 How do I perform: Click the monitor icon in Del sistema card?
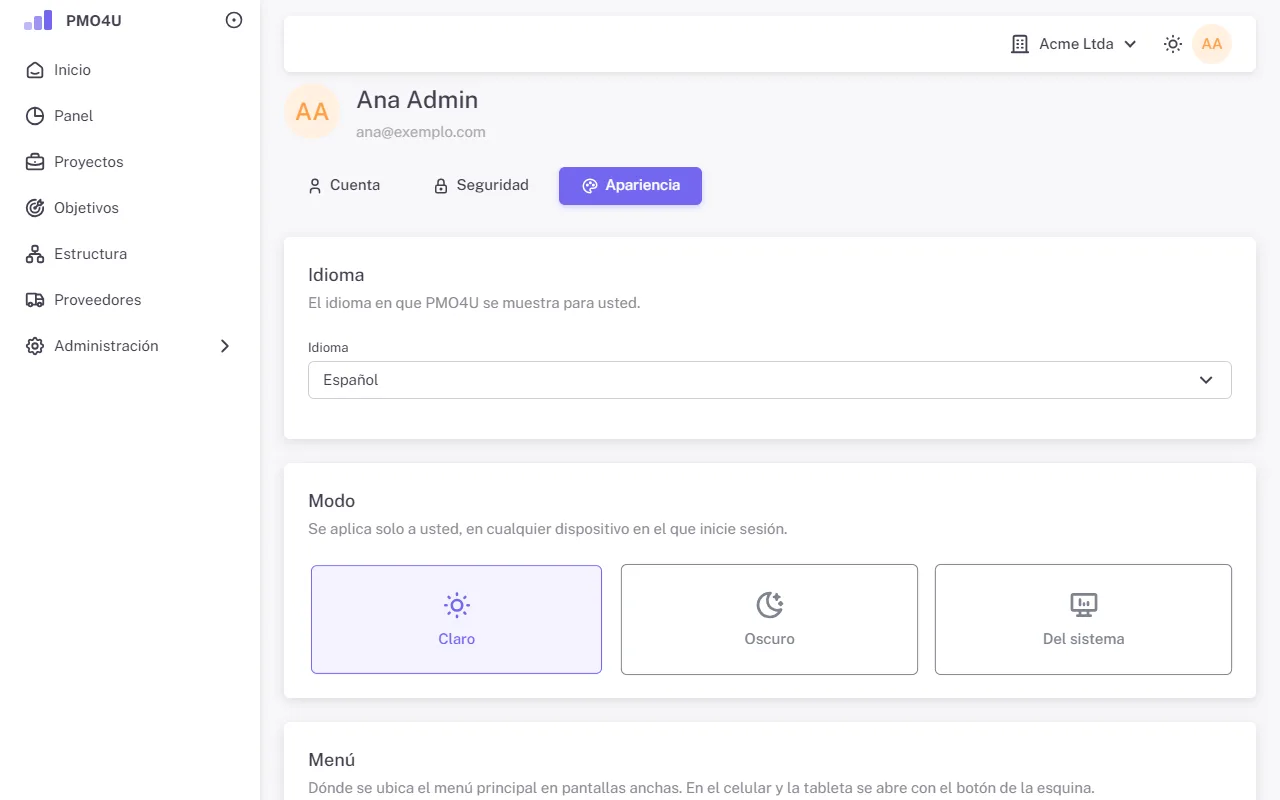[x=1084, y=605]
